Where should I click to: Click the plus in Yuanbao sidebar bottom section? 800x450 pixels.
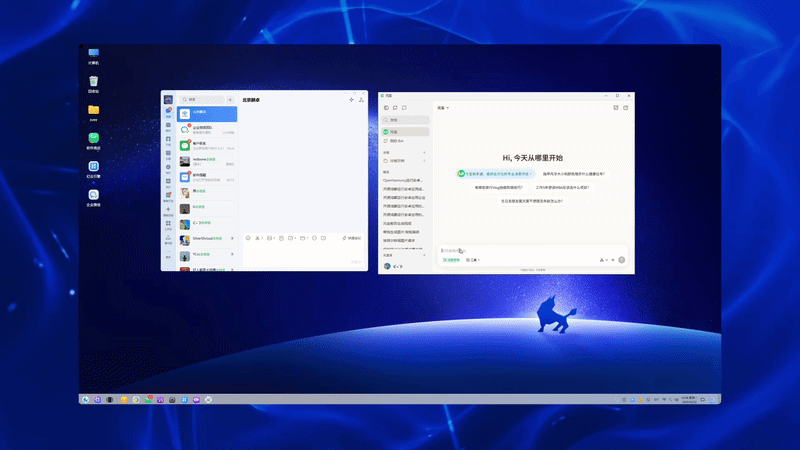pyautogui.click(x=424, y=255)
